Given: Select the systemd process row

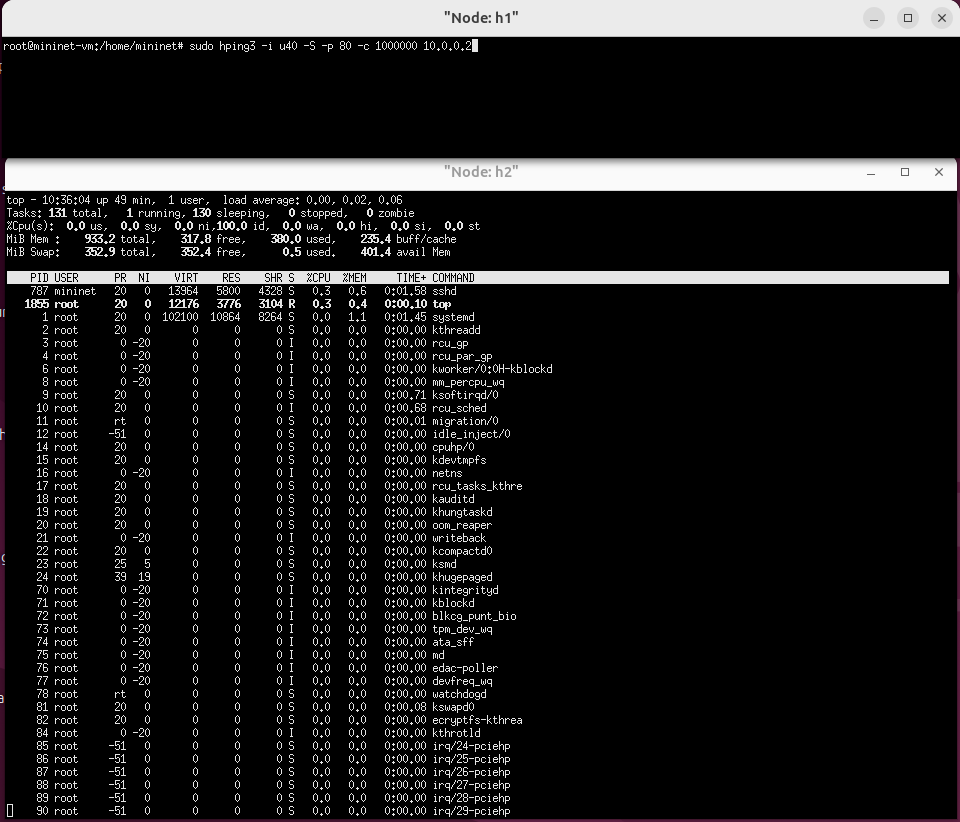Looking at the screenshot, I should pos(453,317).
